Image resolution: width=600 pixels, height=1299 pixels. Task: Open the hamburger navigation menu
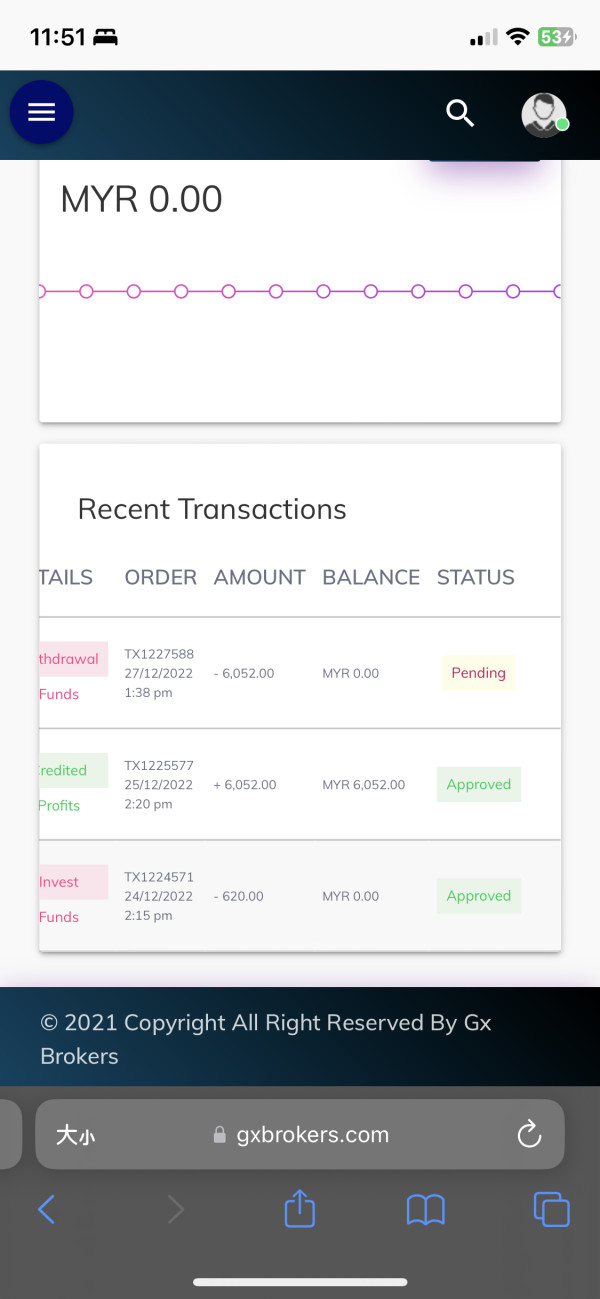(x=41, y=112)
